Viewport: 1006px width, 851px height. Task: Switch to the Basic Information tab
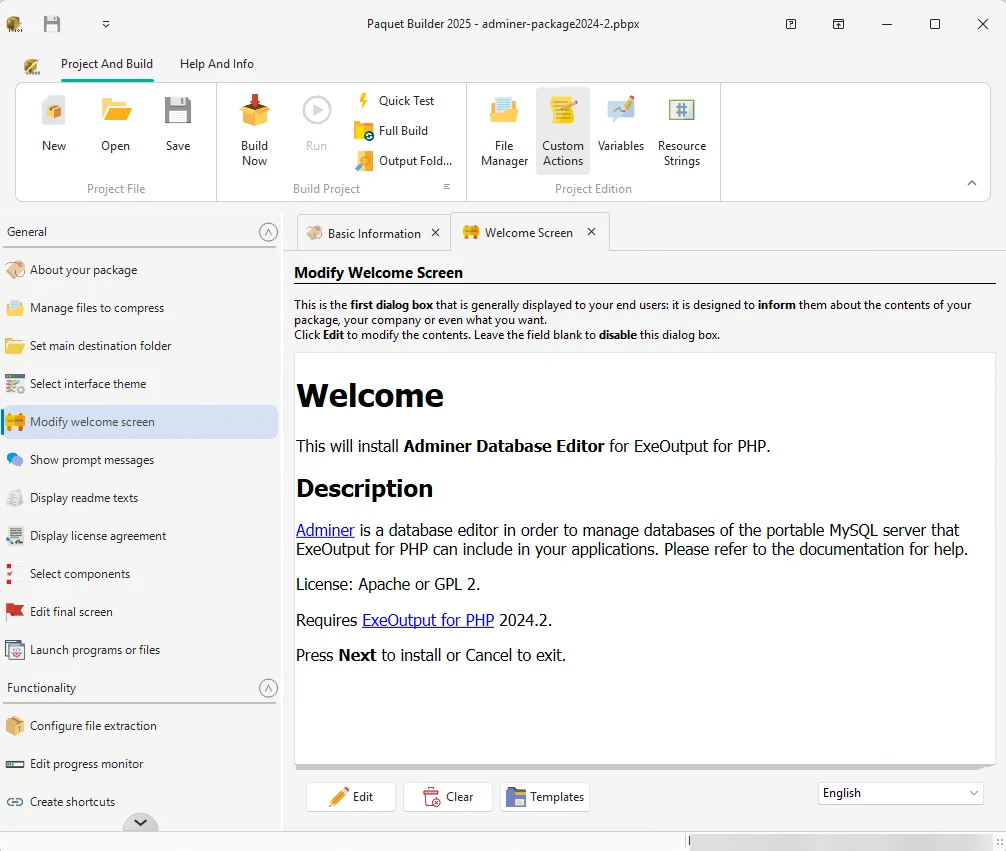pyautogui.click(x=373, y=232)
